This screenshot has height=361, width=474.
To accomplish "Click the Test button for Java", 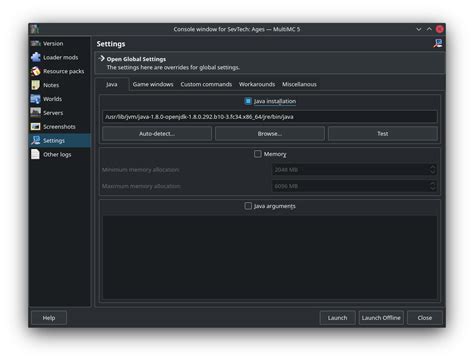I will click(x=383, y=134).
